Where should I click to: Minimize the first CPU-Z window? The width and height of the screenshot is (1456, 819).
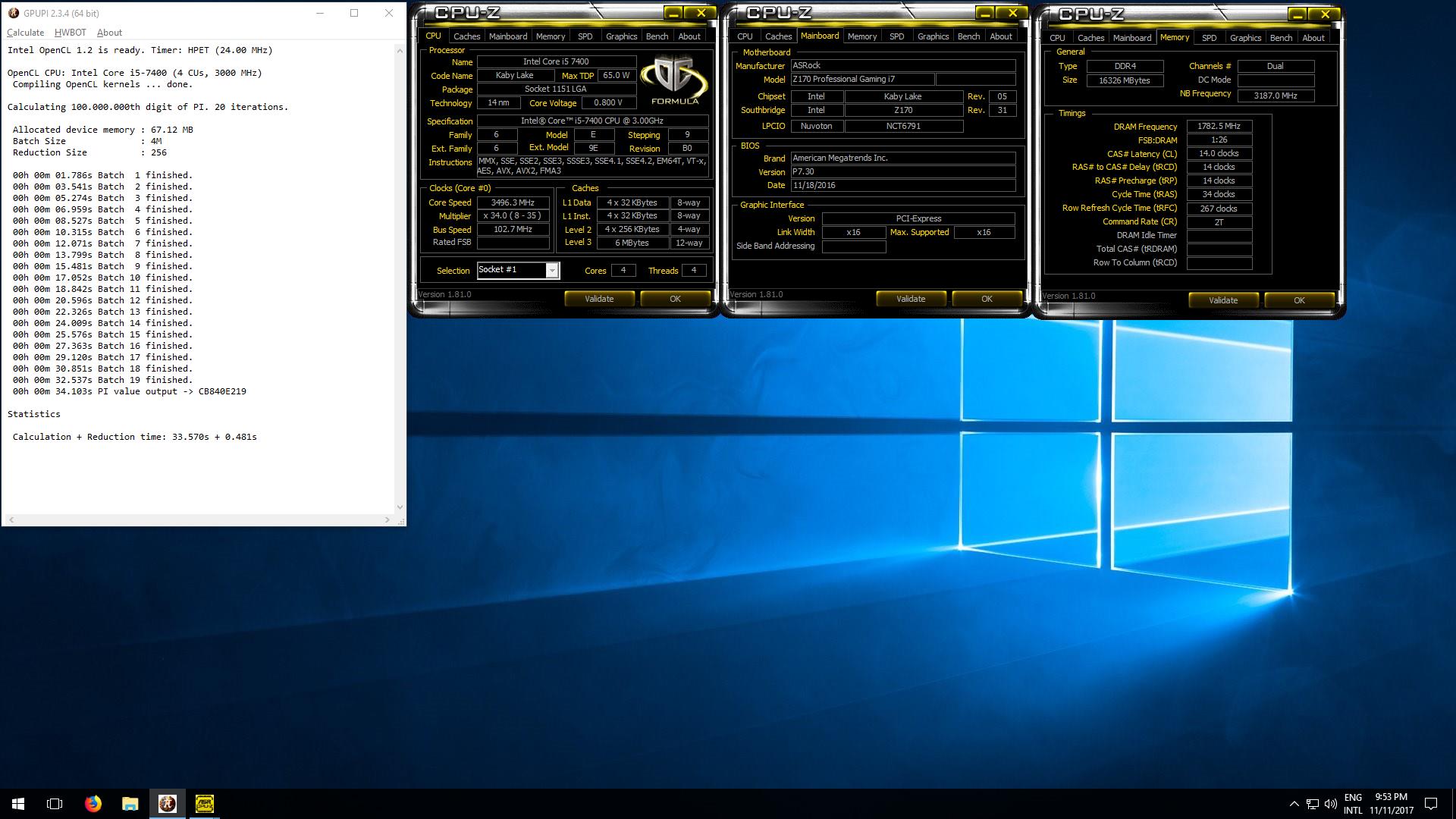[x=673, y=13]
